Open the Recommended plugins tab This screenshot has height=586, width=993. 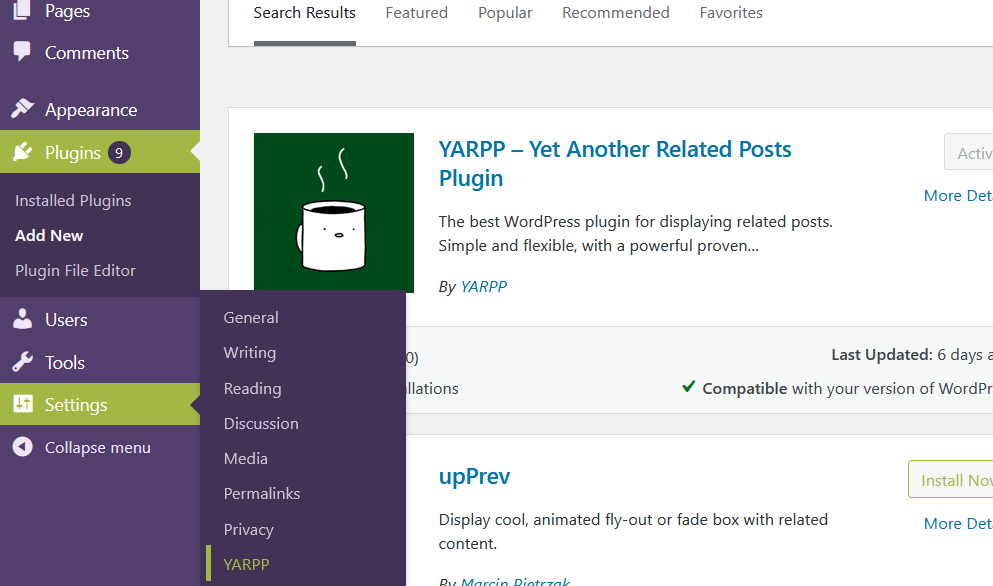[x=615, y=13]
